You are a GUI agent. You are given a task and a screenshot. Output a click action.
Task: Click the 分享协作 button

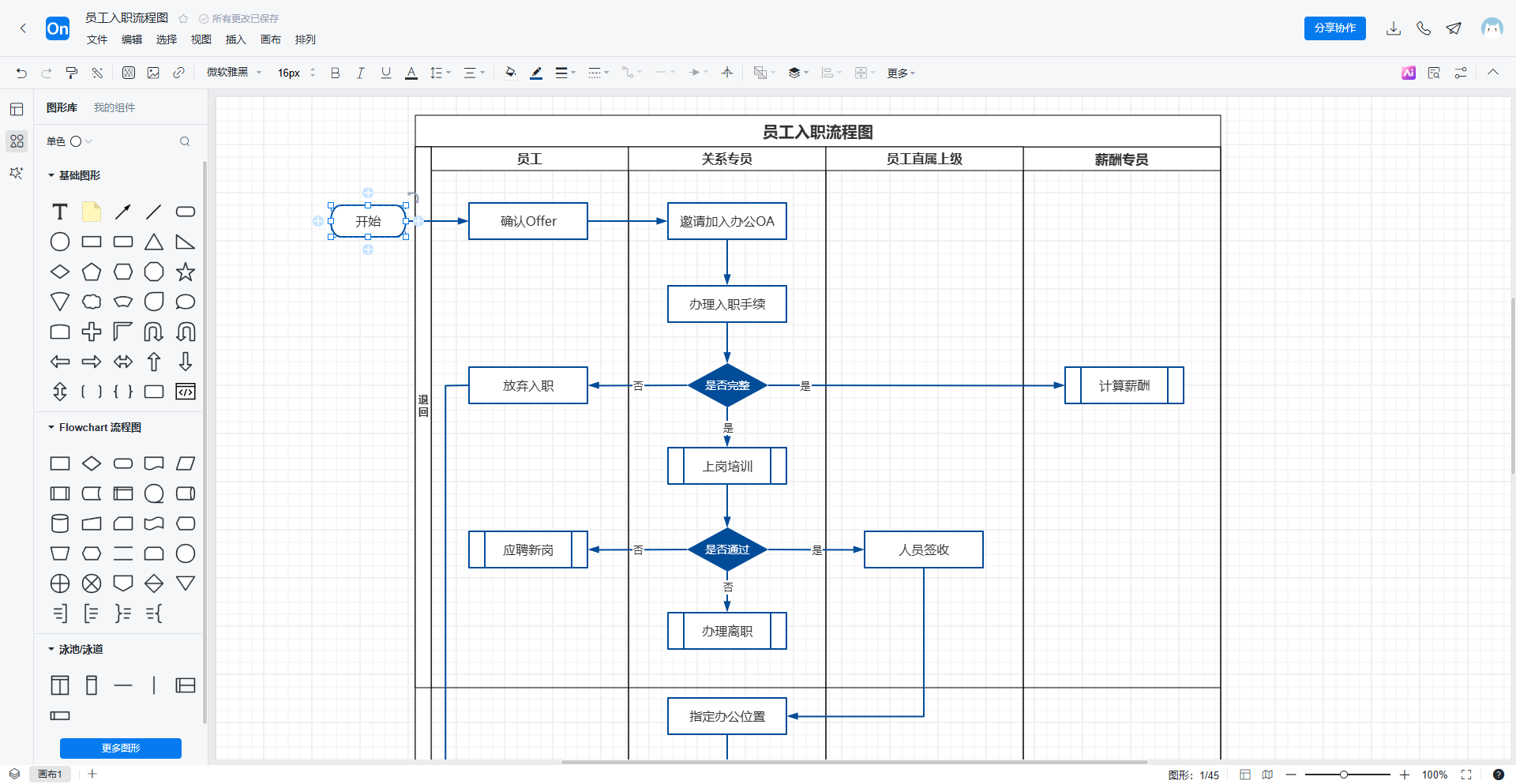1334,28
